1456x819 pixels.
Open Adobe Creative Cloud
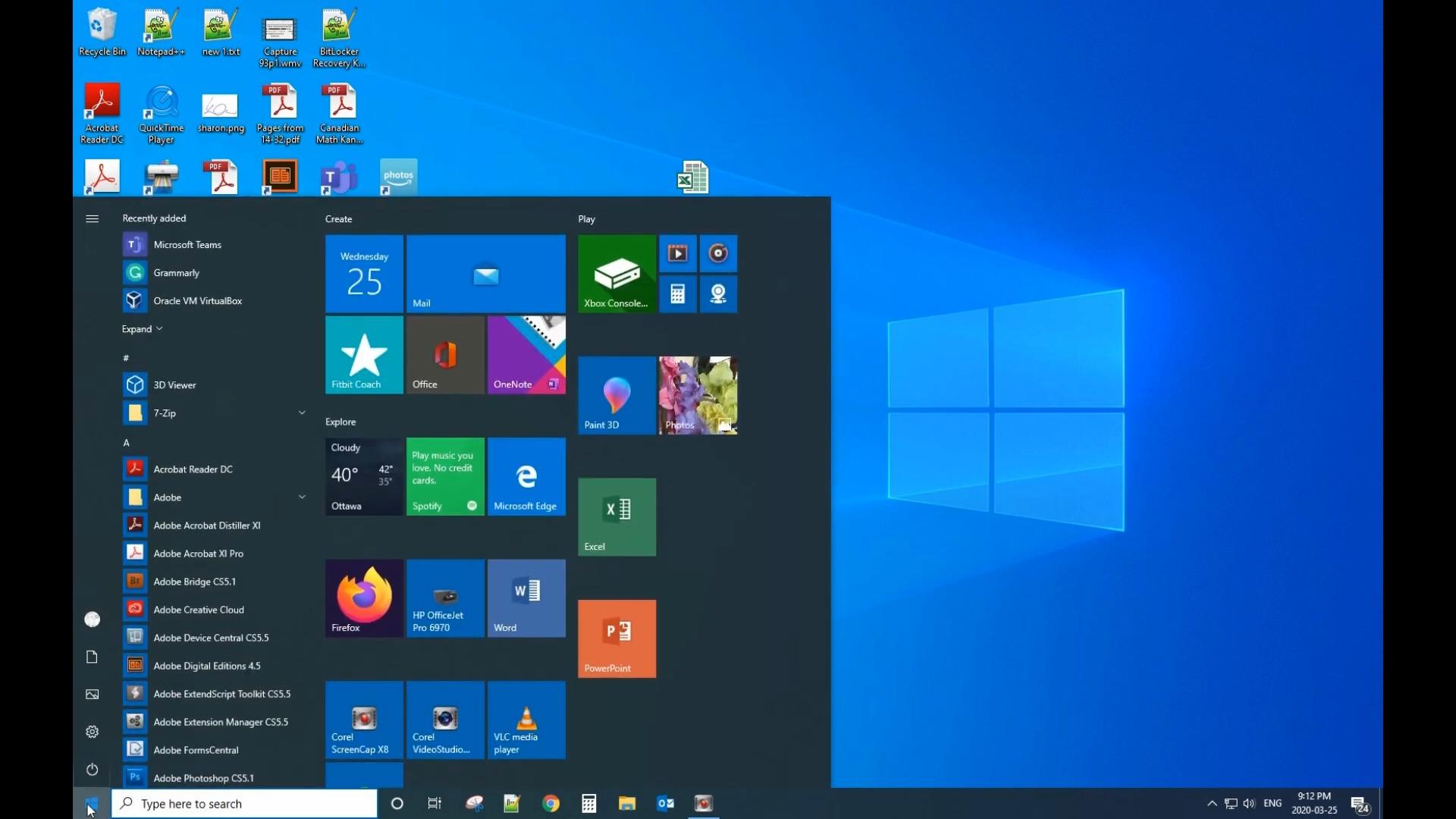click(x=215, y=610)
